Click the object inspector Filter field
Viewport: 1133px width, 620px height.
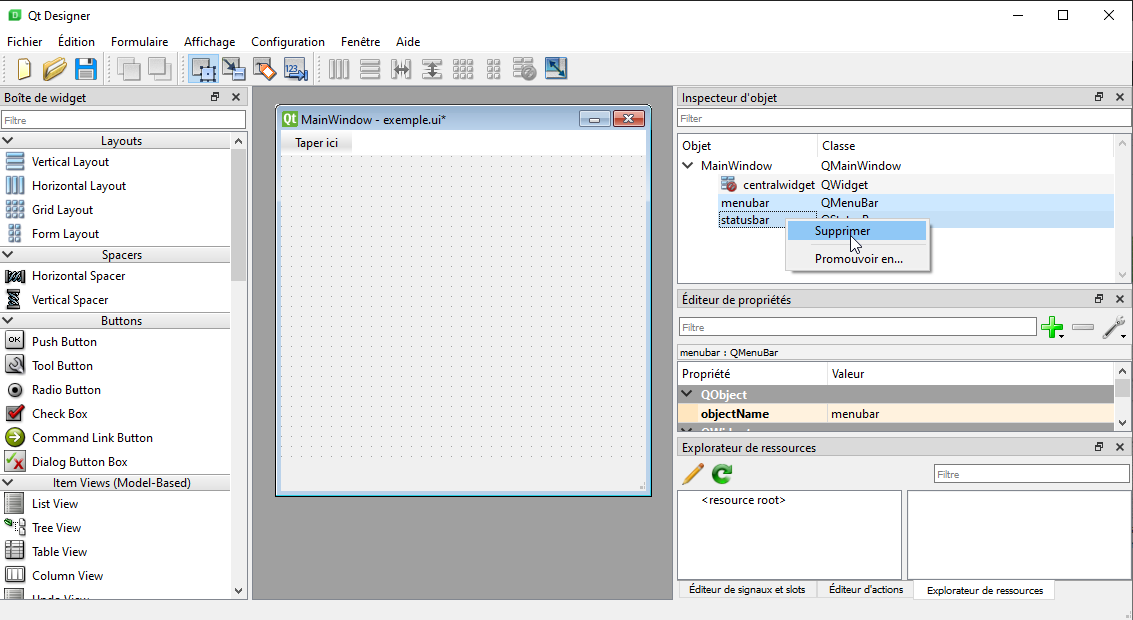coord(904,118)
